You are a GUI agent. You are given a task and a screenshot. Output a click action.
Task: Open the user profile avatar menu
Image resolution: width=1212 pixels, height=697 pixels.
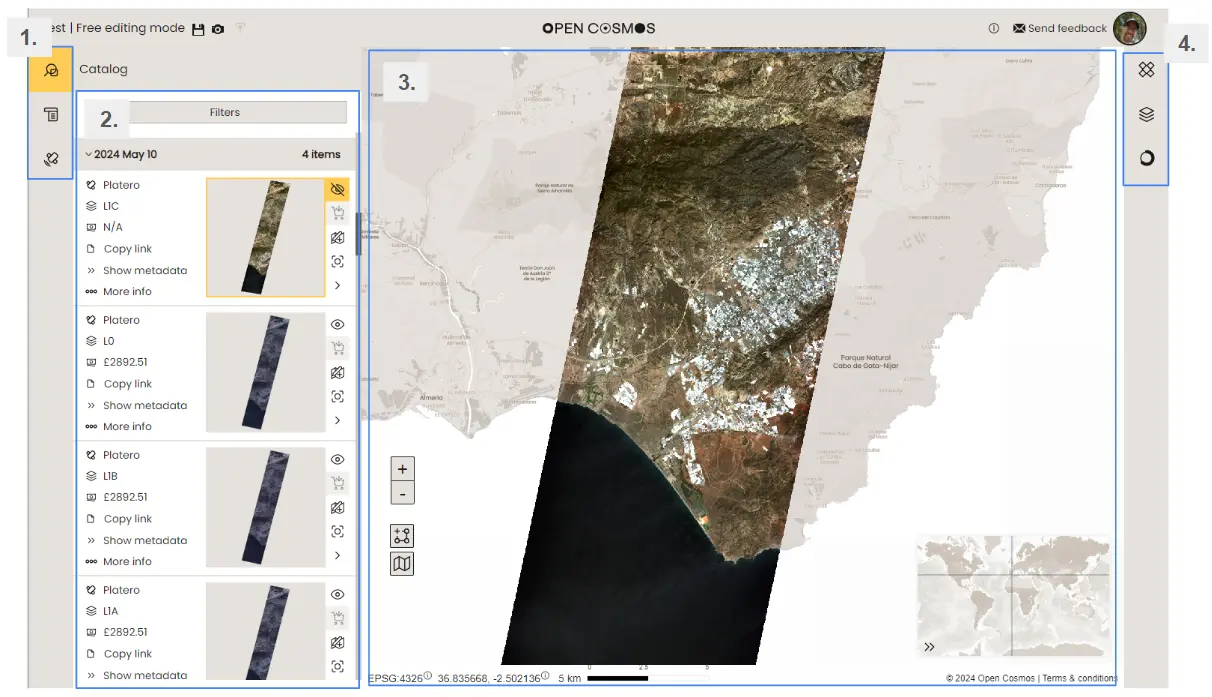pyautogui.click(x=1130, y=28)
